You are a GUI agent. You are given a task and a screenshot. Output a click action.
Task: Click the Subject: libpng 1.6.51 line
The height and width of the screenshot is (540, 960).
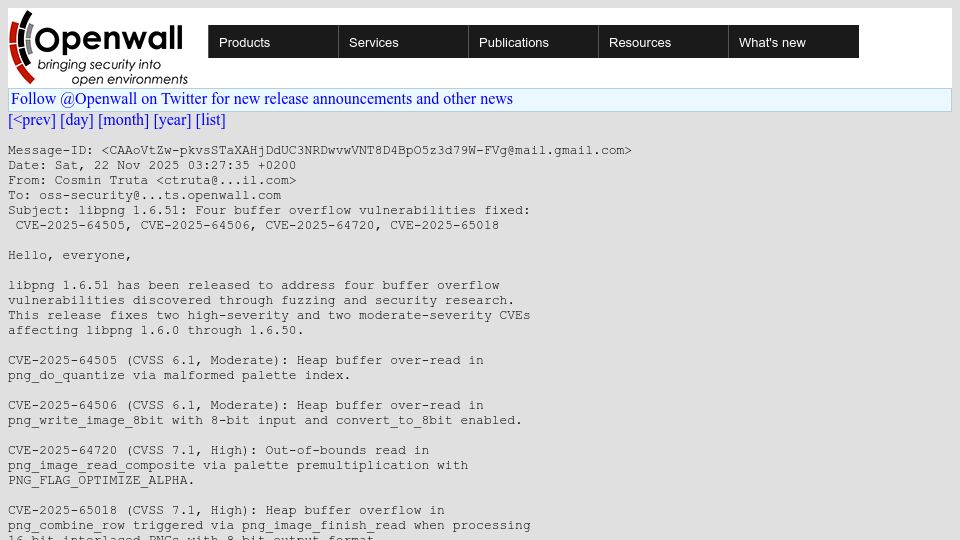pyautogui.click(x=269, y=211)
